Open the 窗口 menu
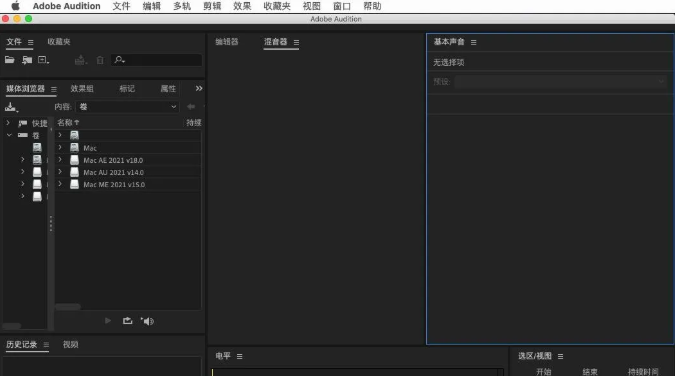Screen dimensions: 675x376 point(342,6)
